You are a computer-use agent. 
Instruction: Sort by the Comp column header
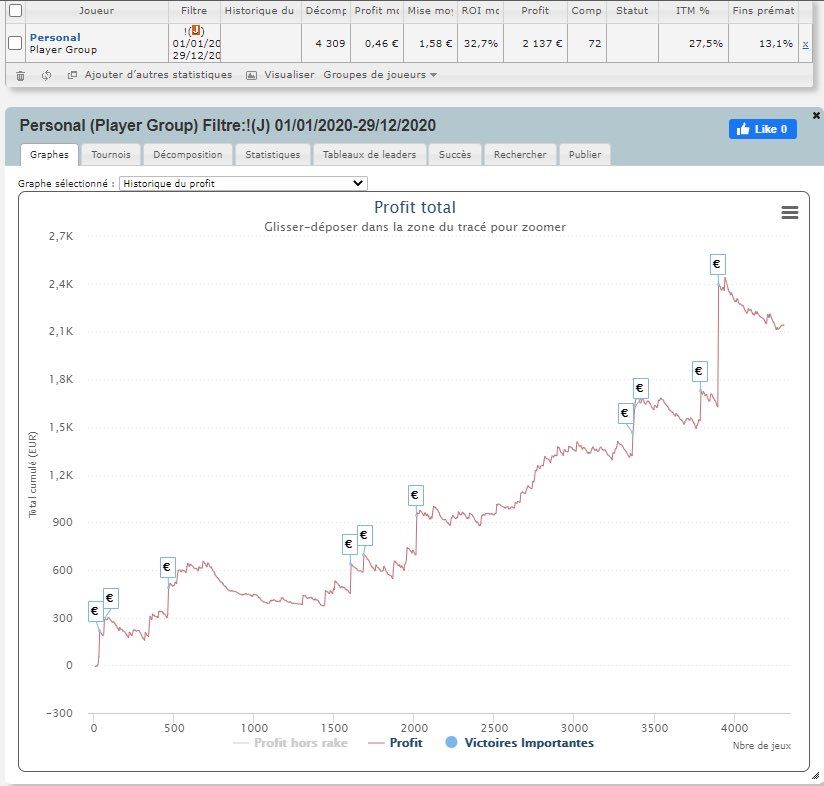pos(586,11)
